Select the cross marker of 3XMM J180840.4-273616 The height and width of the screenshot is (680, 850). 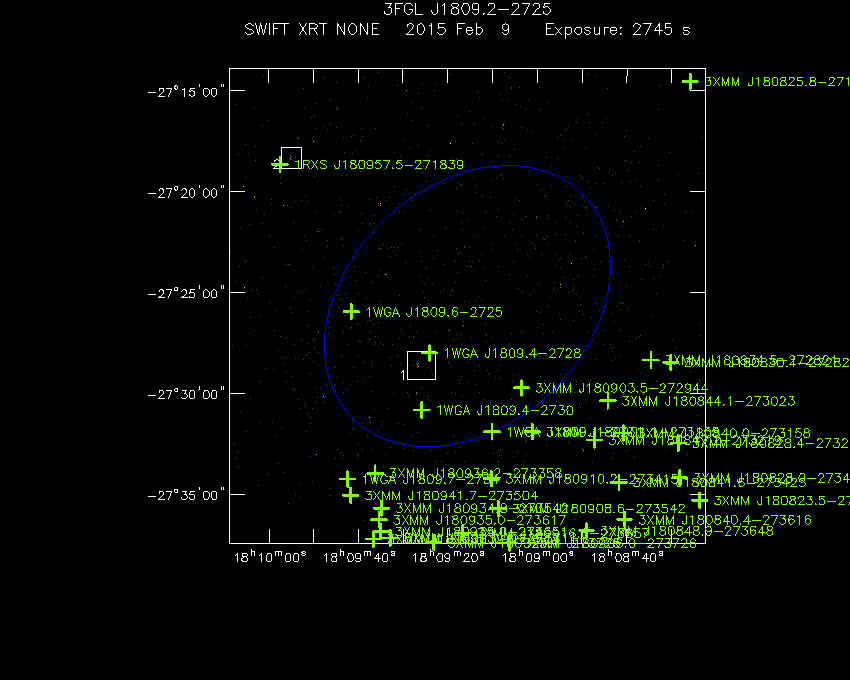pyautogui.click(x=624, y=519)
